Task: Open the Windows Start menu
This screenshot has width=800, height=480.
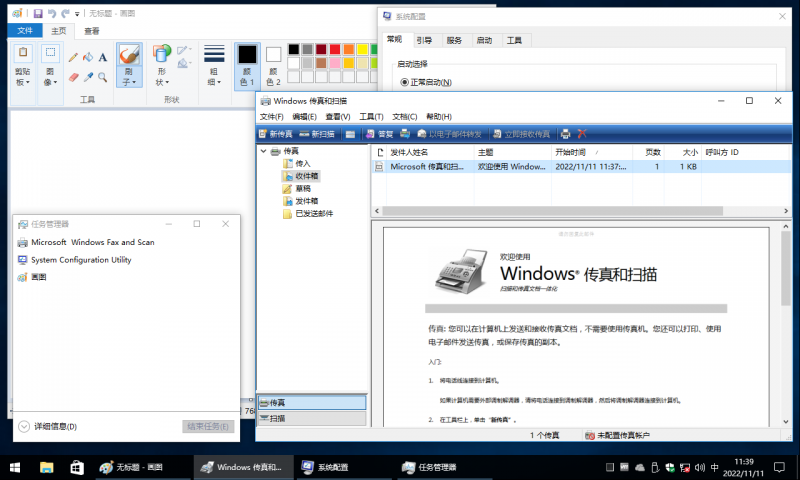Action: pyautogui.click(x=15, y=467)
